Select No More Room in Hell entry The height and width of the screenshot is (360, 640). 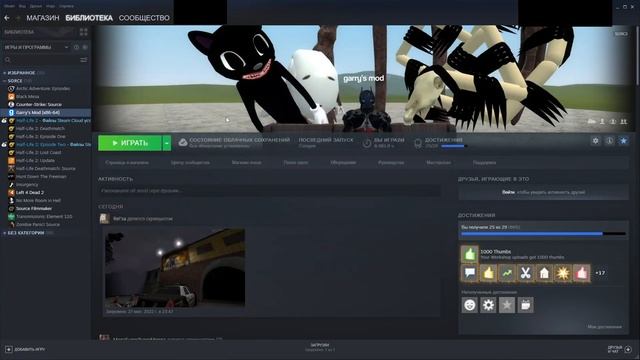tap(38, 200)
